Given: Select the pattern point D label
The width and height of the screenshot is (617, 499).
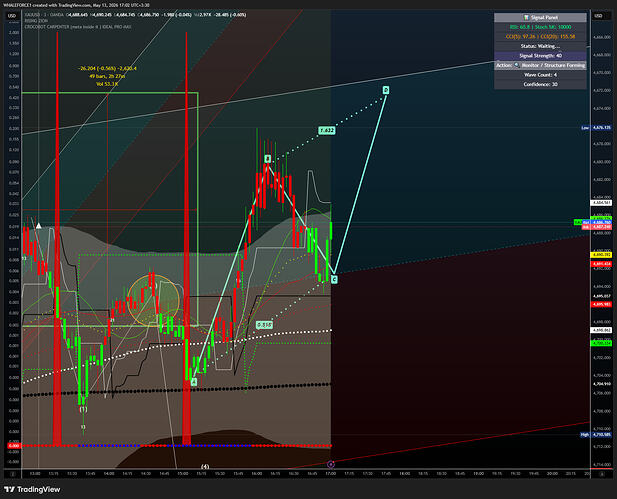Looking at the screenshot, I should tap(386, 90).
